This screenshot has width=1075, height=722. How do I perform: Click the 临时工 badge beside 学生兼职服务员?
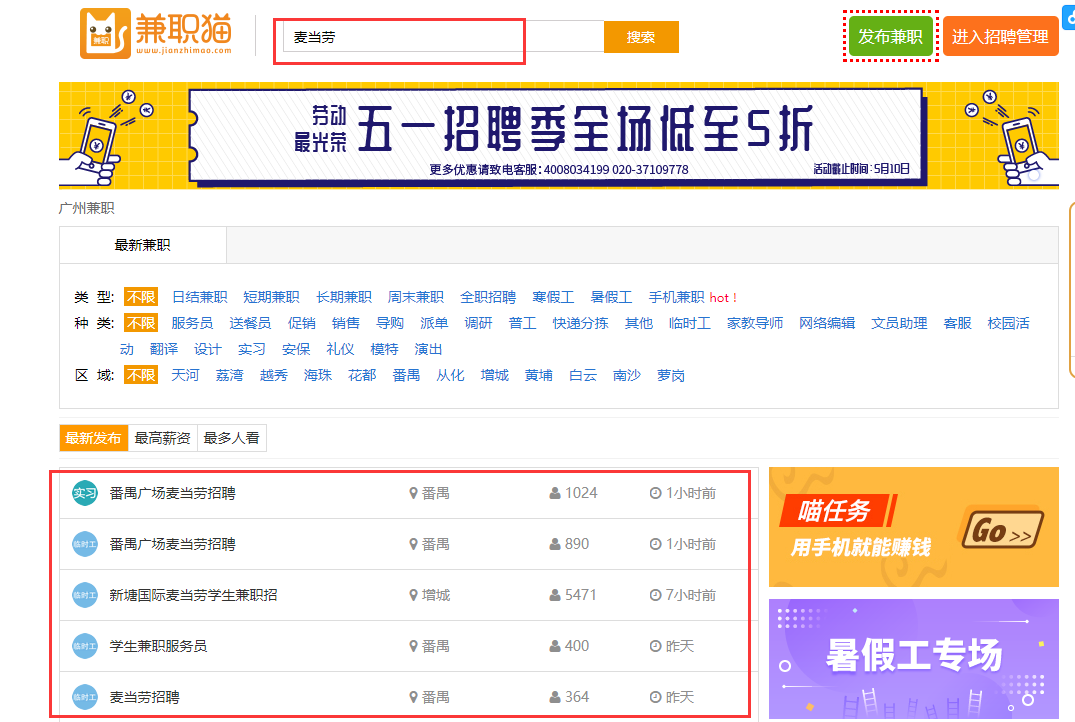pyautogui.click(x=85, y=646)
